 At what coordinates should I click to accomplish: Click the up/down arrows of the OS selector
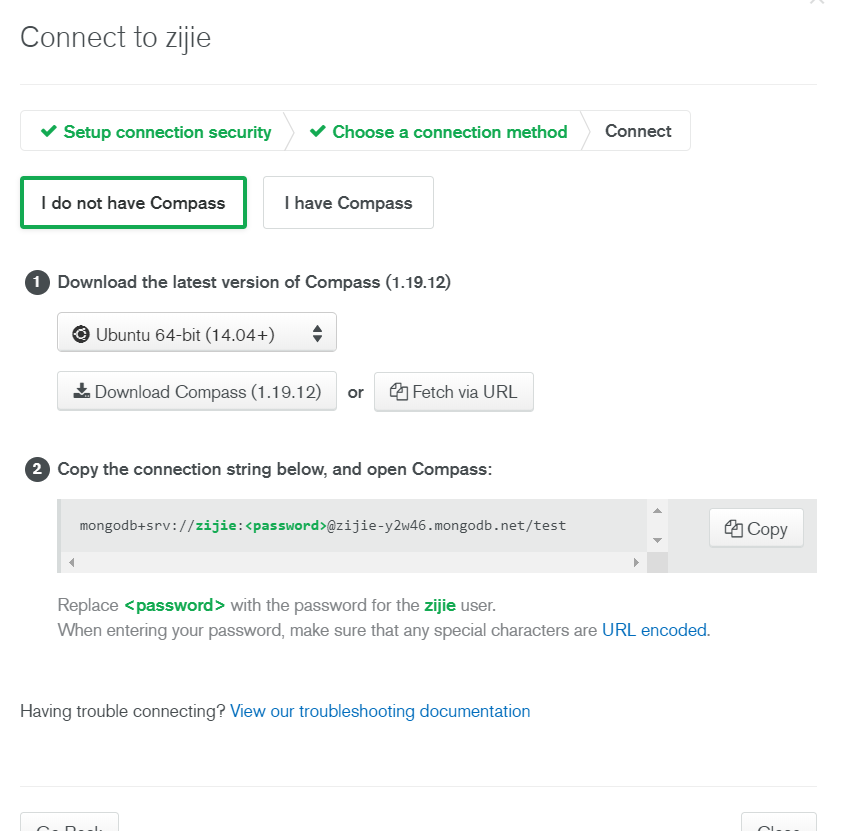317,333
